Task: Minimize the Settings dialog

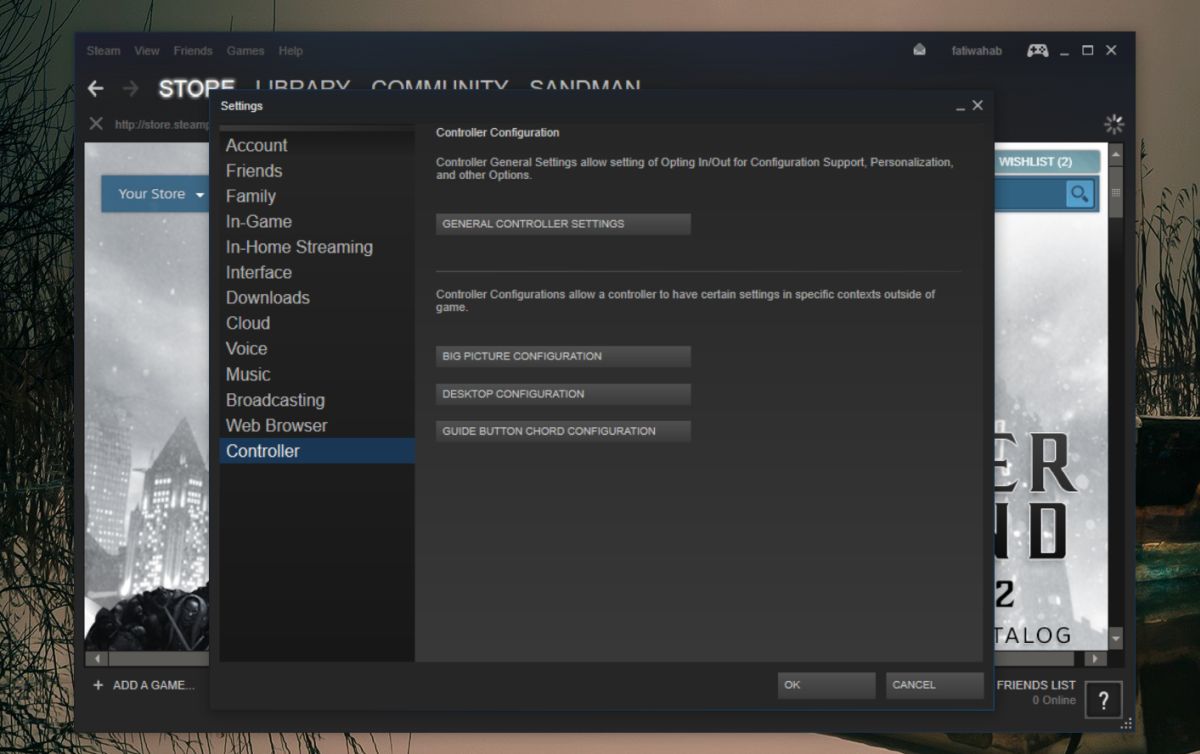Action: tap(960, 106)
